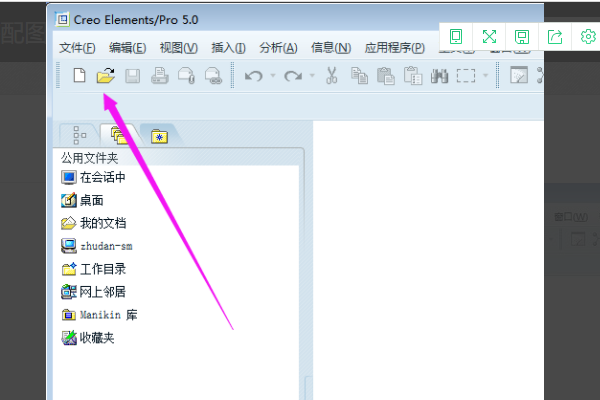Screen dimensions: 600x400
Task: Select 桌面 in common folders
Action: coord(82,200)
